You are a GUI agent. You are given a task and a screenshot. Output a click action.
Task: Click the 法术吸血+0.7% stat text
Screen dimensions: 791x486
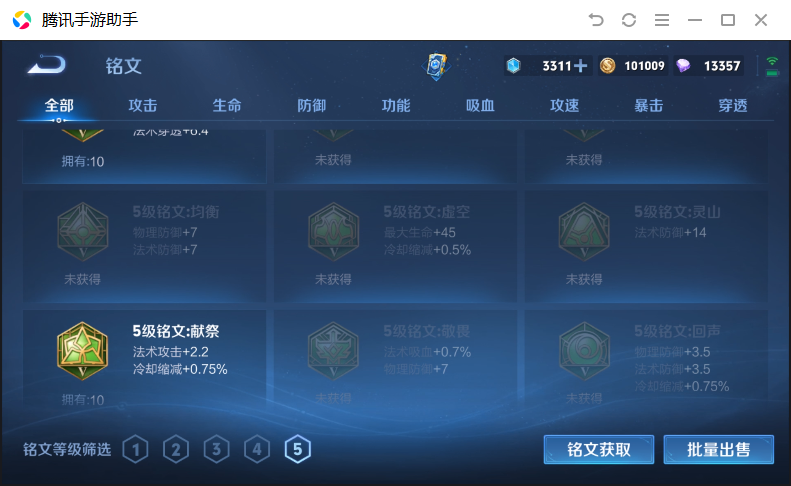tap(427, 351)
